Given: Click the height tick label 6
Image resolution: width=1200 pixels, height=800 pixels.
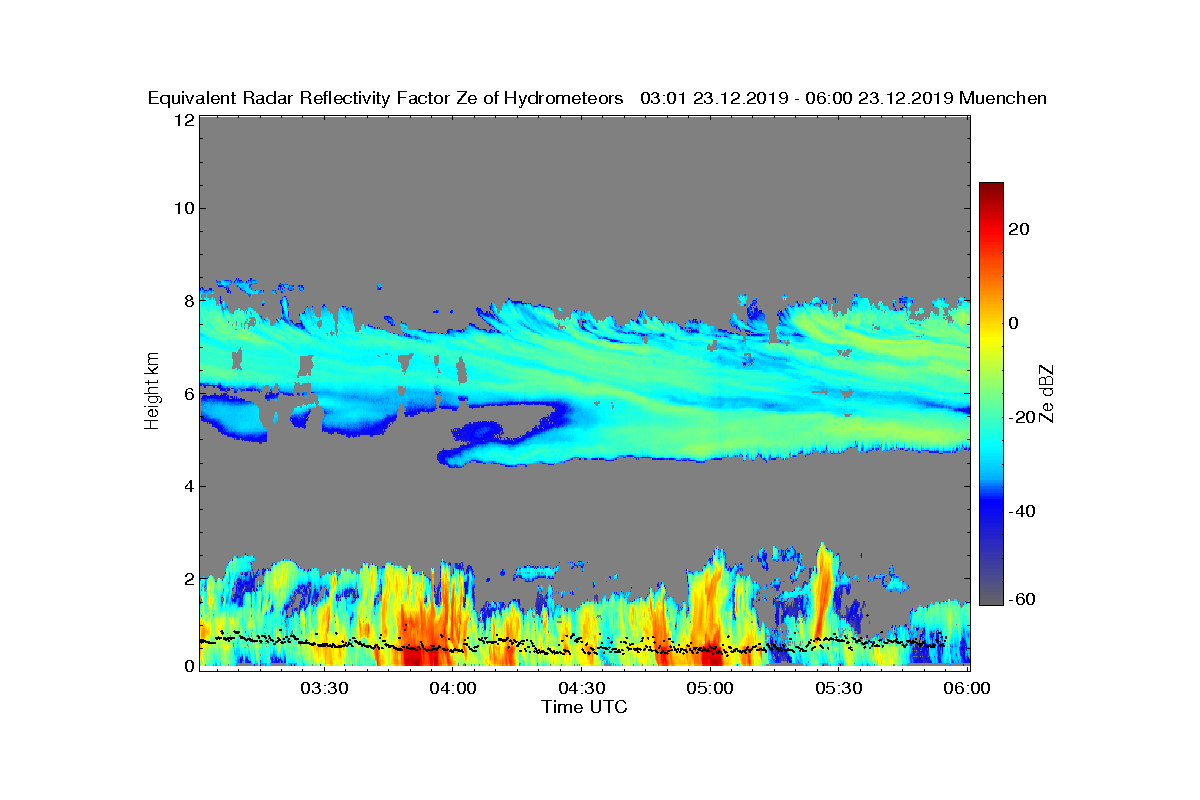Looking at the screenshot, I should [x=188, y=394].
